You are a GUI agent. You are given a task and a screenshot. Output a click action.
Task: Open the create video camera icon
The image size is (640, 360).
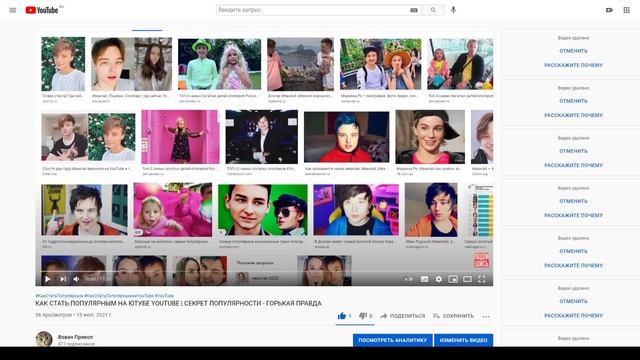tap(609, 10)
